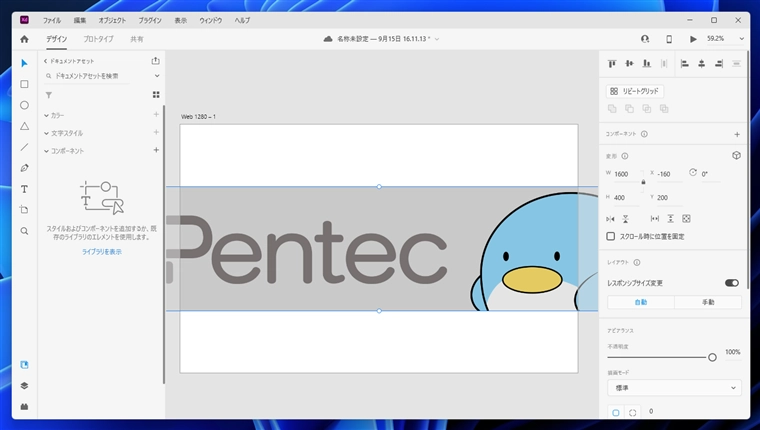Collapse the 文字スタイル section
This screenshot has height=430, width=760.
(x=47, y=133)
